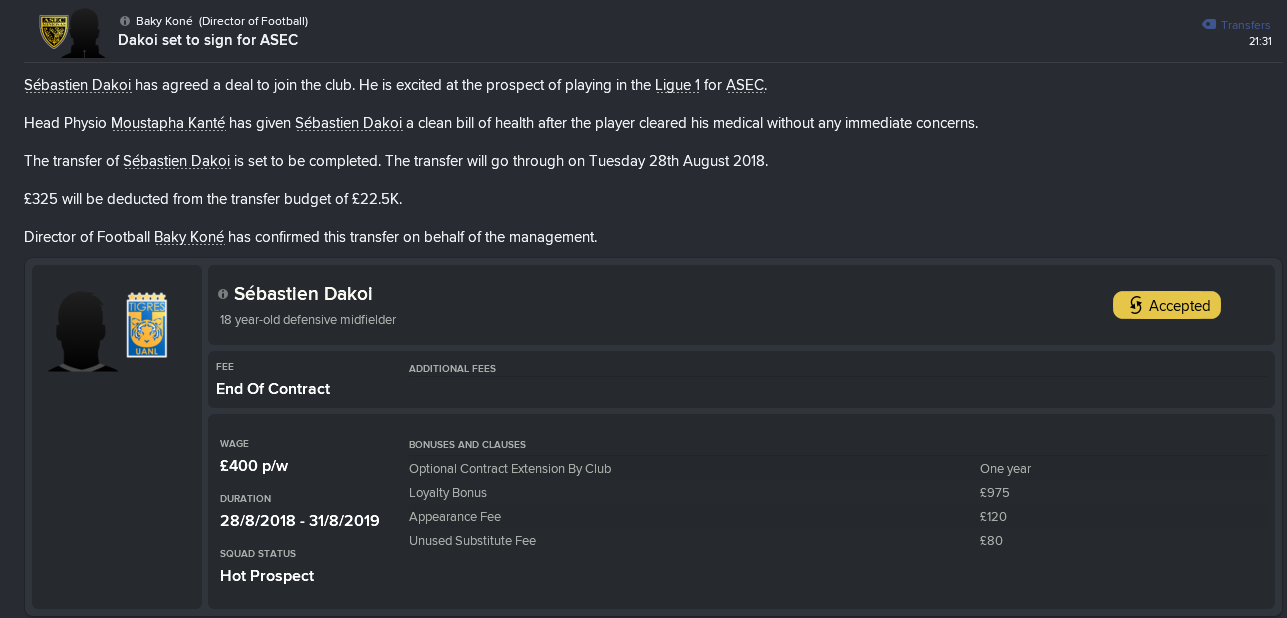Open Baky Koné link in confirmation sentence

point(190,237)
